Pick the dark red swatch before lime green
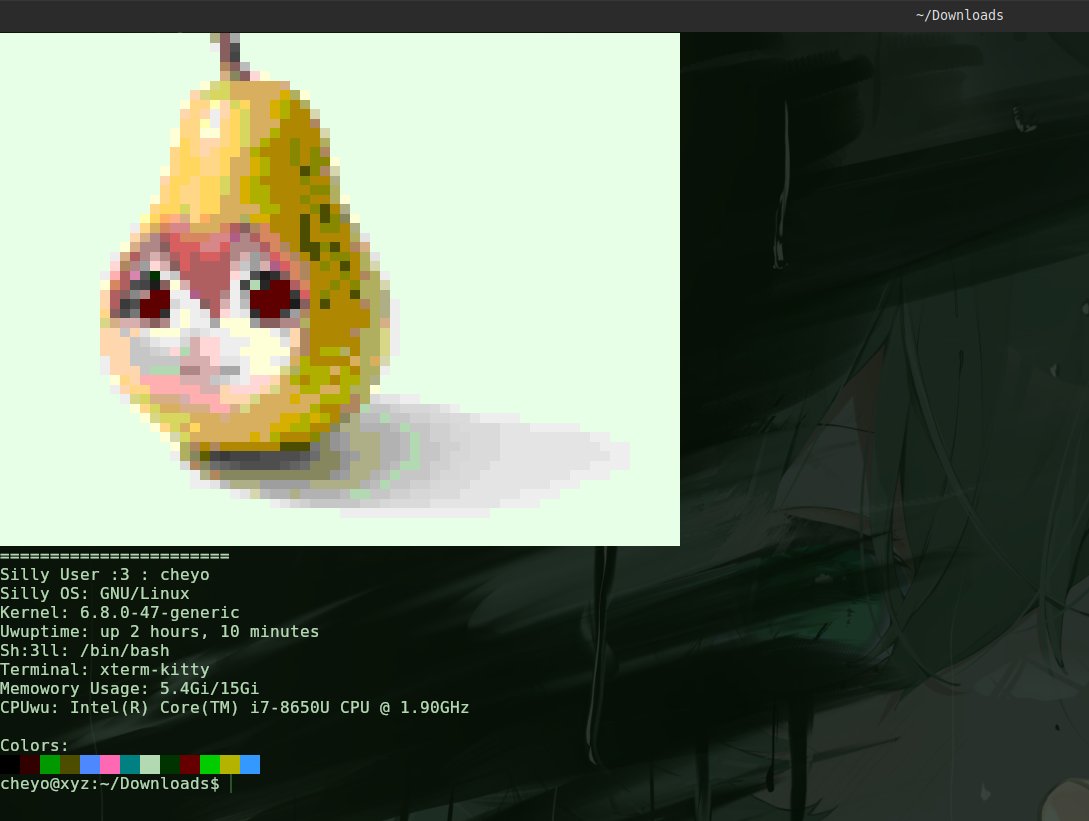The height and width of the screenshot is (821, 1089). coord(190,765)
